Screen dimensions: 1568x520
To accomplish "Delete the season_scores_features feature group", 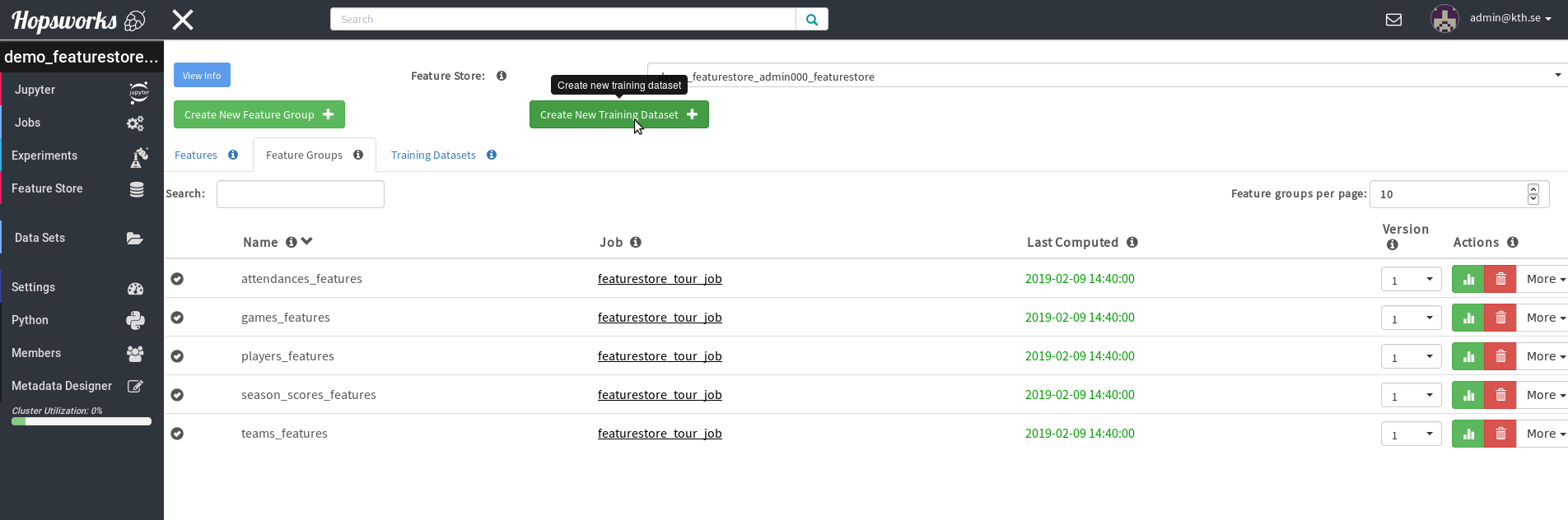I will pyautogui.click(x=1500, y=395).
